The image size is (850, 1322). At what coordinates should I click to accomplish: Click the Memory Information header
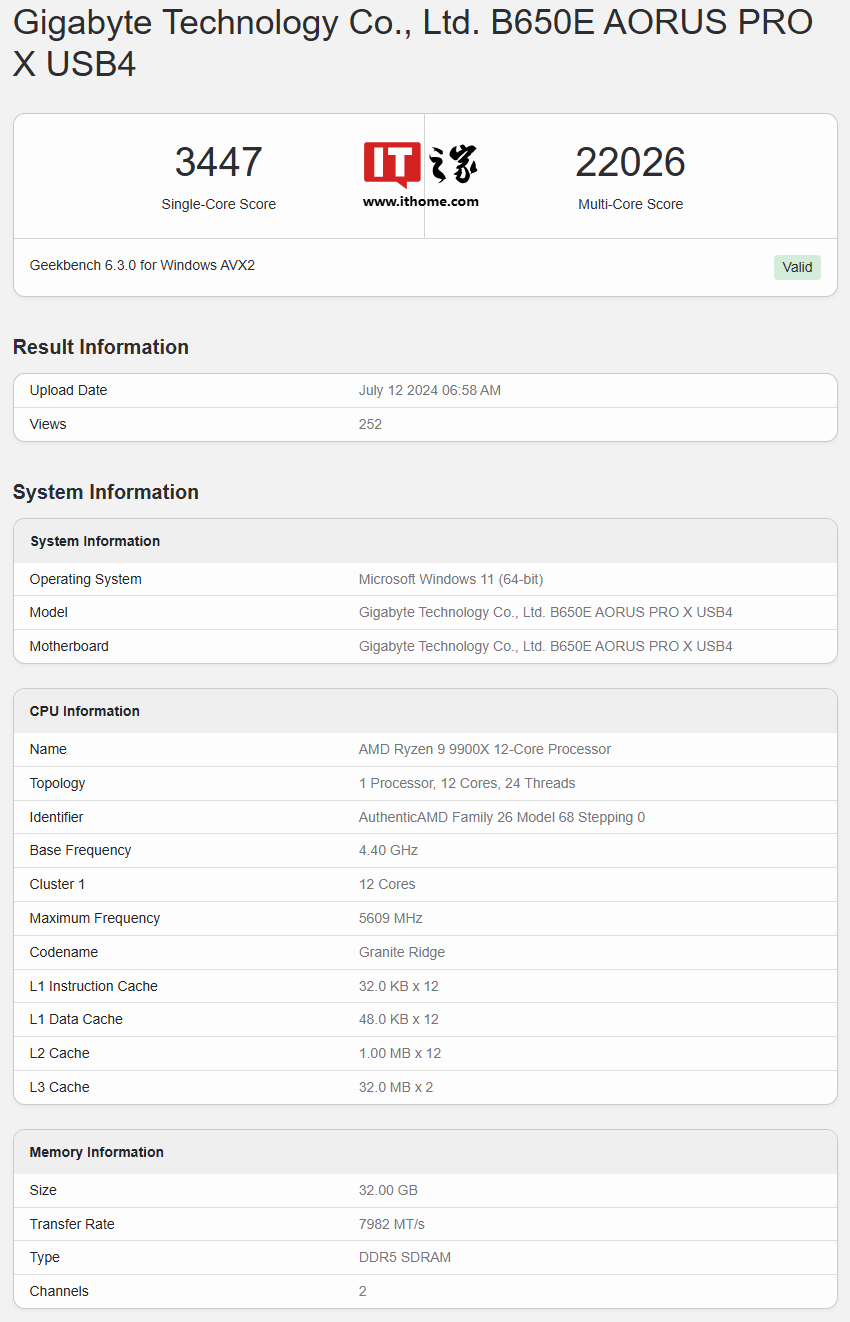(x=96, y=1152)
